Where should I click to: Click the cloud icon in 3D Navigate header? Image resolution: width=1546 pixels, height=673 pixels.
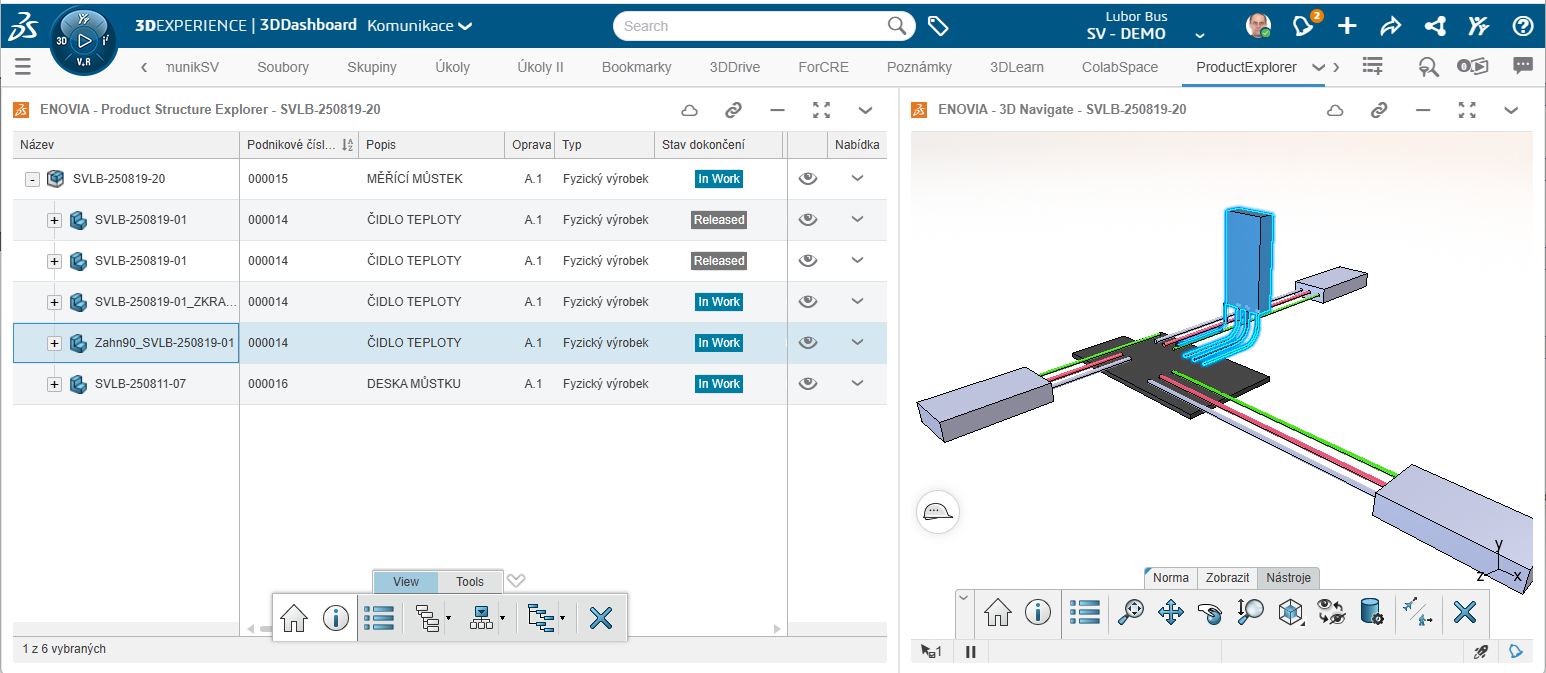(x=1334, y=110)
